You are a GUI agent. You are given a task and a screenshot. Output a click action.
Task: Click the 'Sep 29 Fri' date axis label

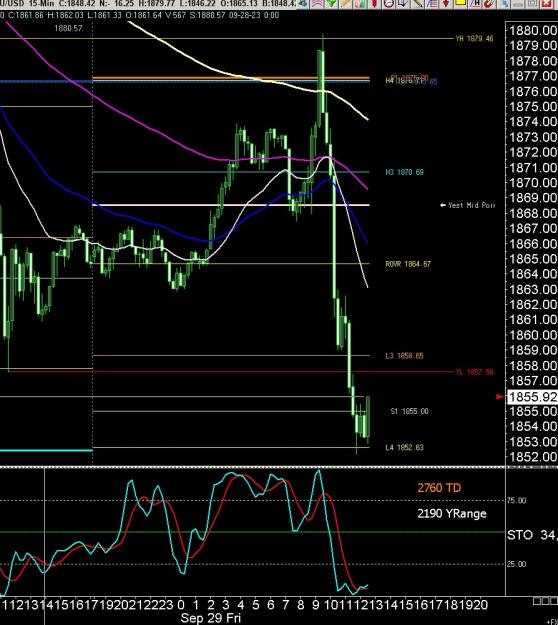pyautogui.click(x=210, y=618)
